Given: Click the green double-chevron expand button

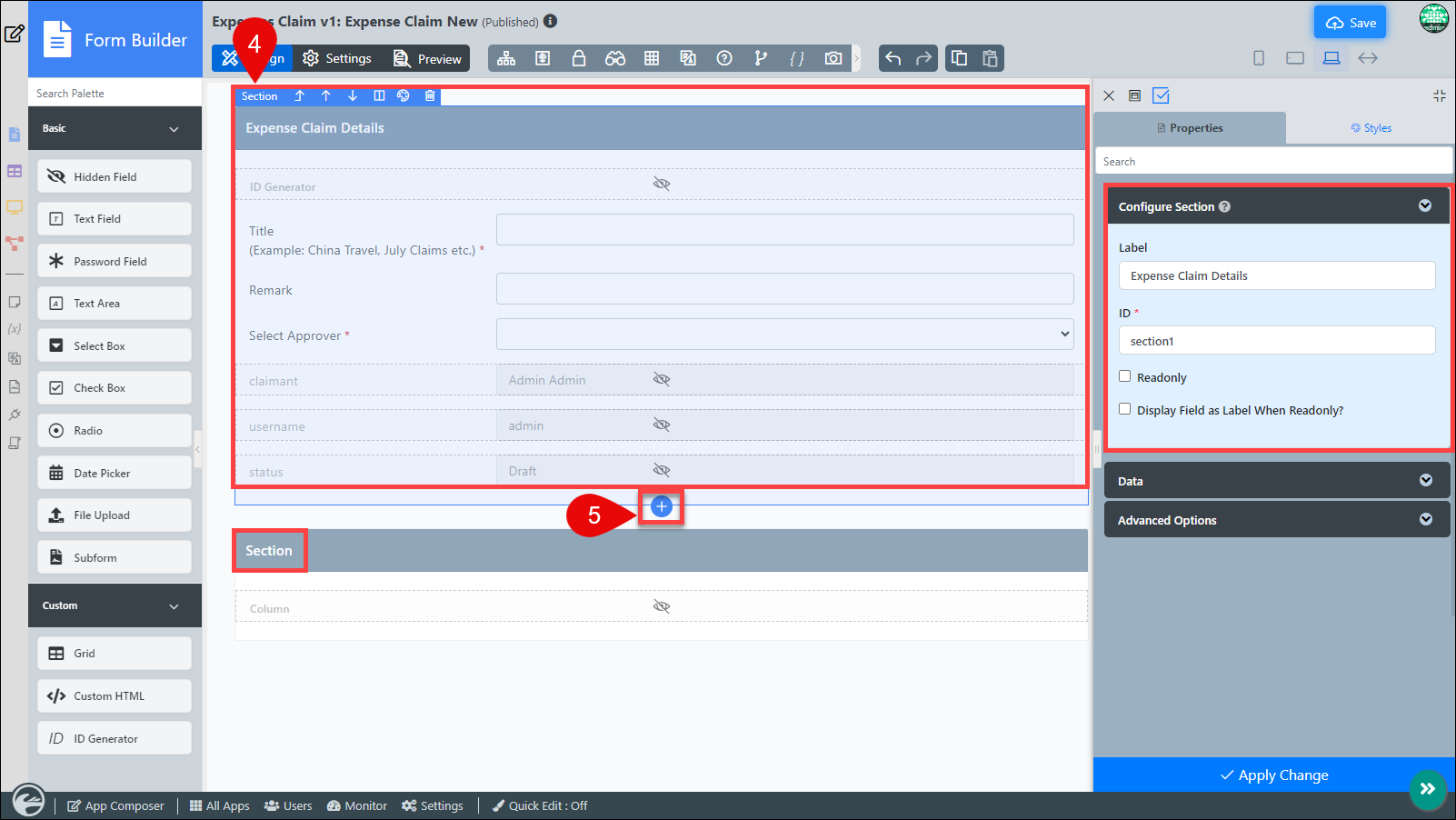Looking at the screenshot, I should click(1428, 789).
